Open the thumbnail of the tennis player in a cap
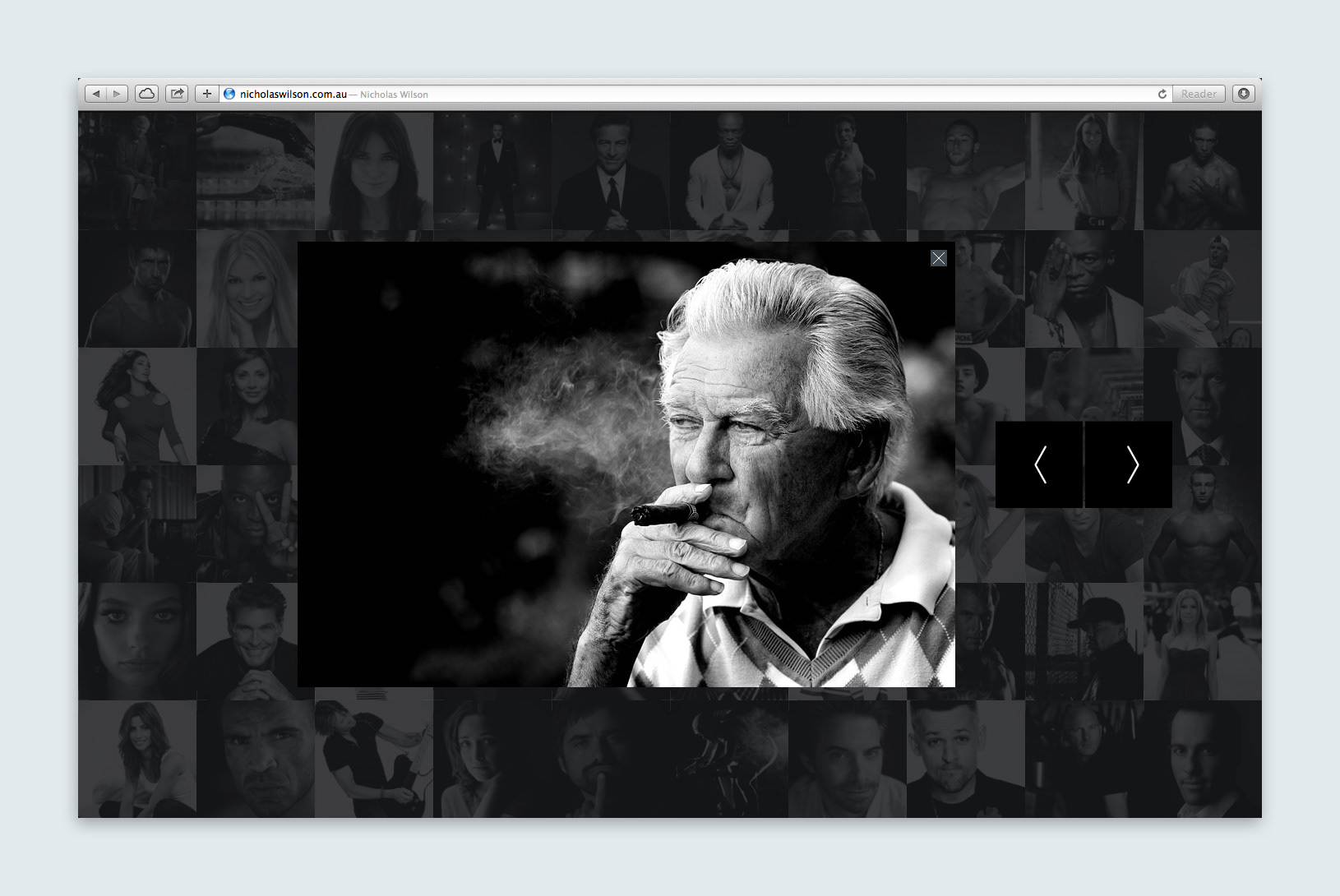The image size is (1340, 896). (1203, 289)
